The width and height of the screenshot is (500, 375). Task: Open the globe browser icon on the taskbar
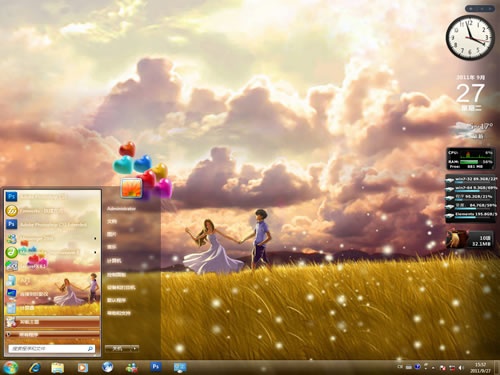click(107, 367)
